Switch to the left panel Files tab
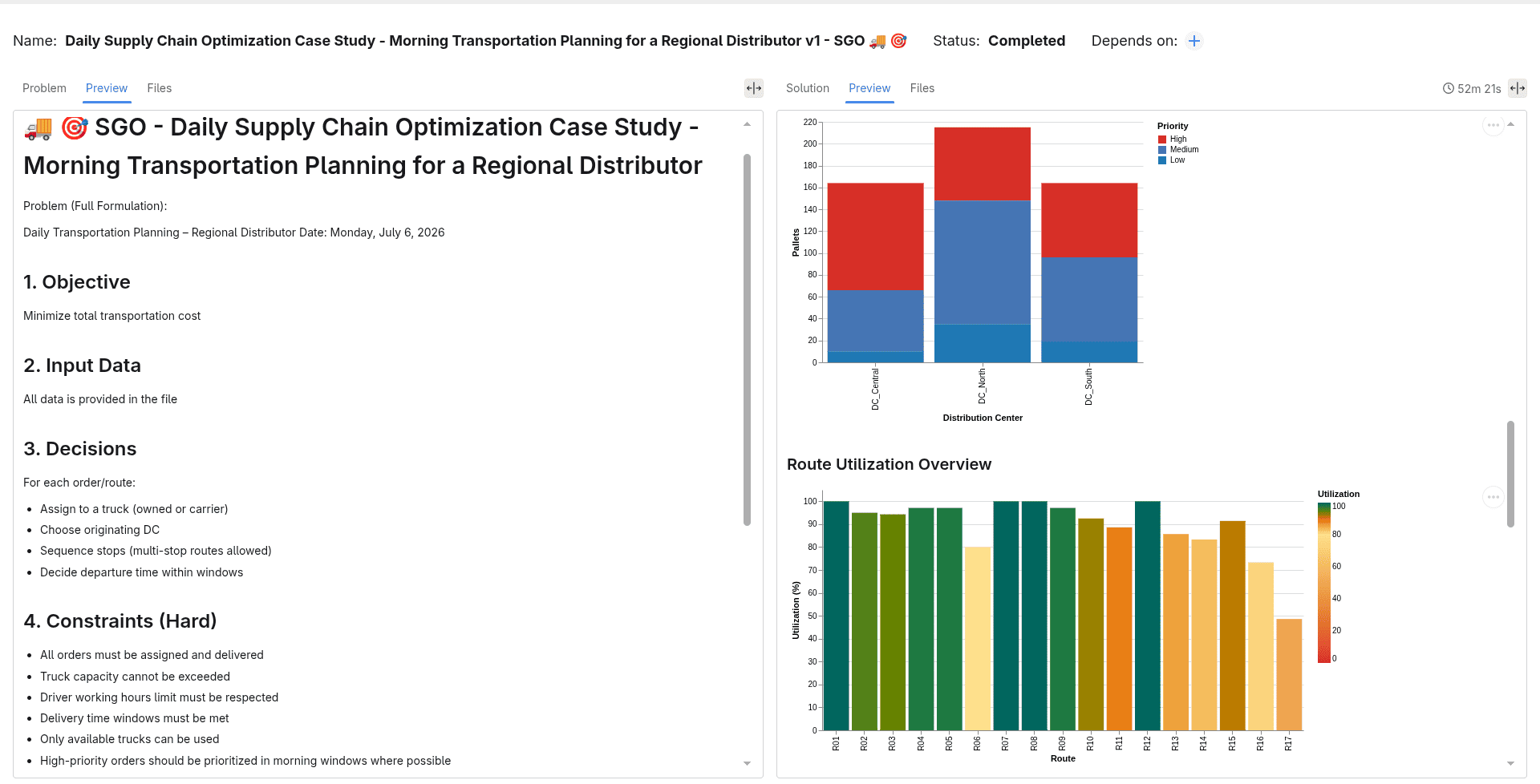Viewport: 1540px width, 784px height. [160, 88]
